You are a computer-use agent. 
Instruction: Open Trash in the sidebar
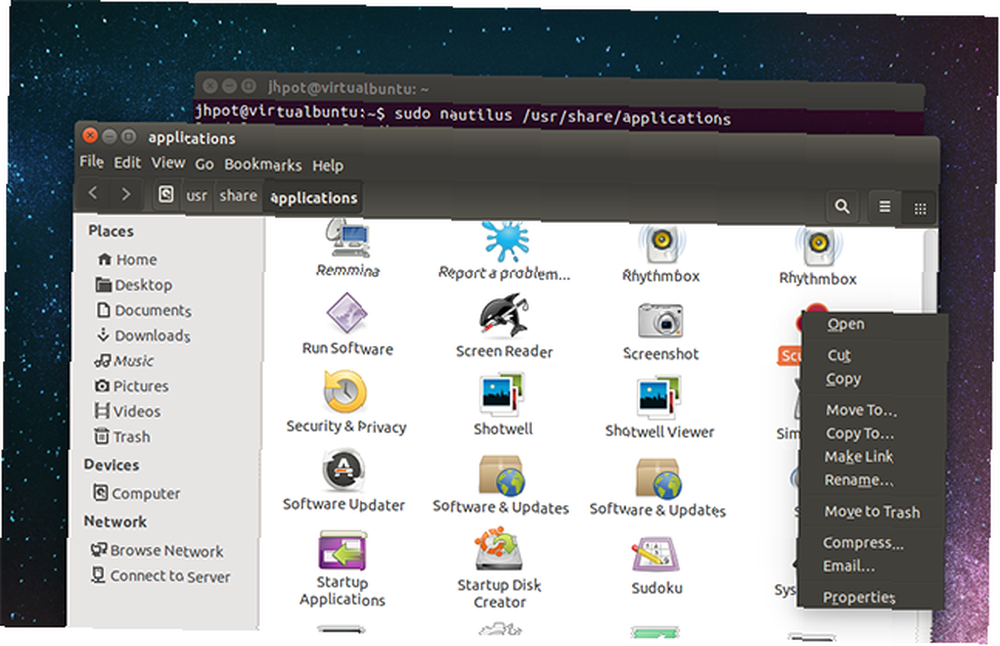pos(122,437)
